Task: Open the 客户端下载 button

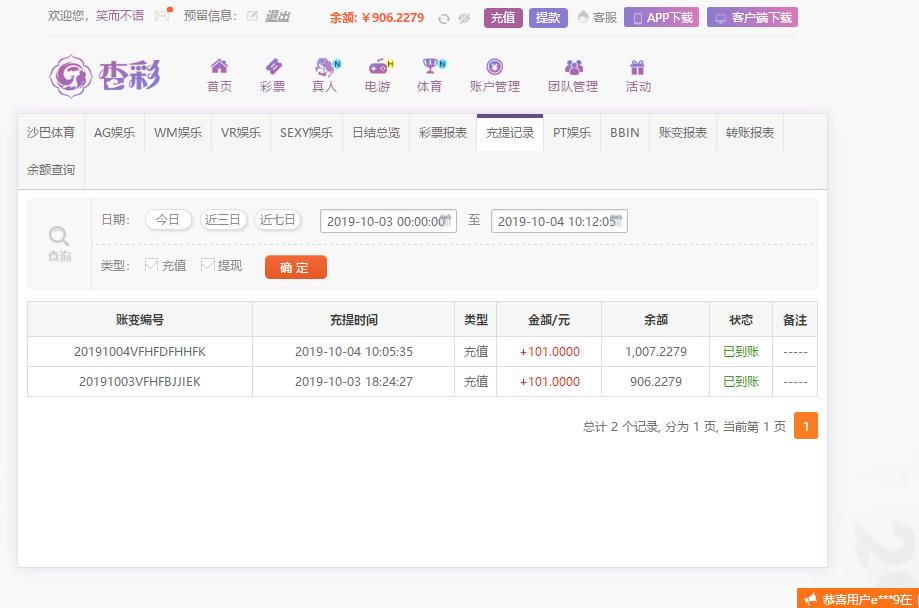Action: (x=752, y=18)
